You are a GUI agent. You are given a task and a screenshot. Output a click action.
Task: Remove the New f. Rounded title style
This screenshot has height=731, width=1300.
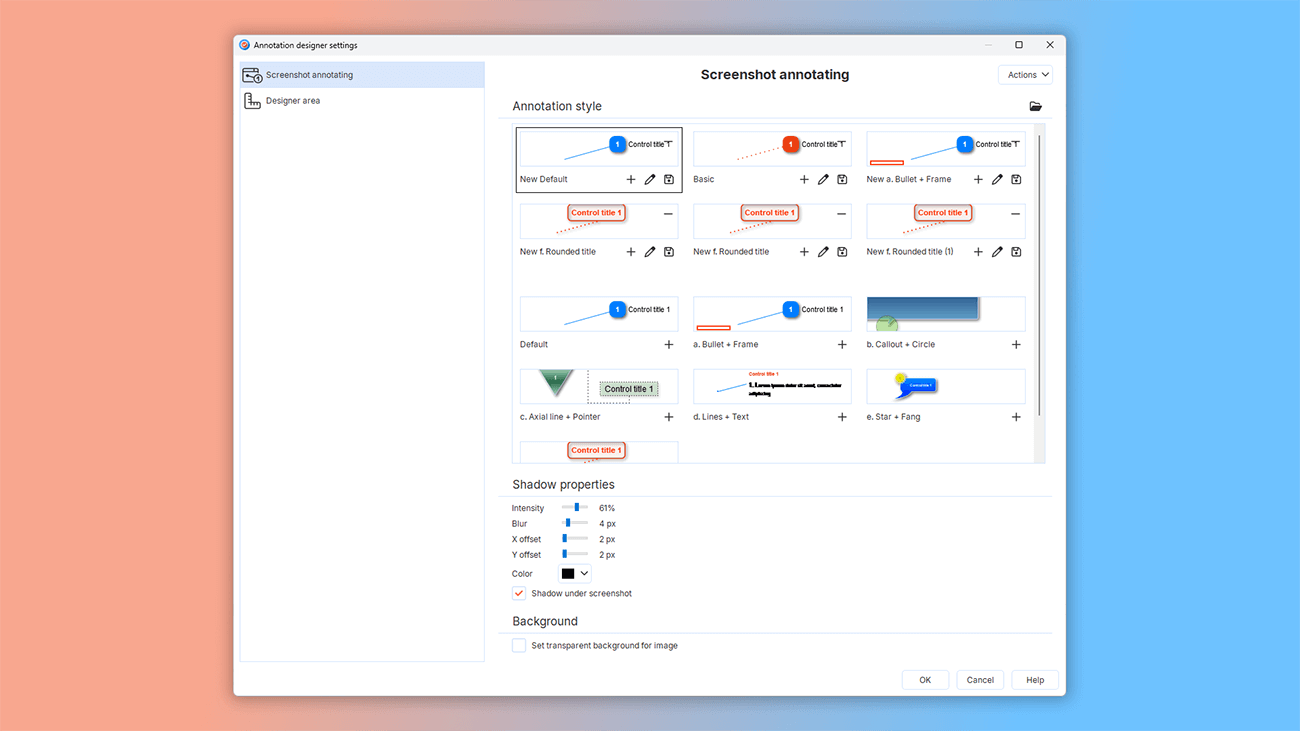pos(667,212)
